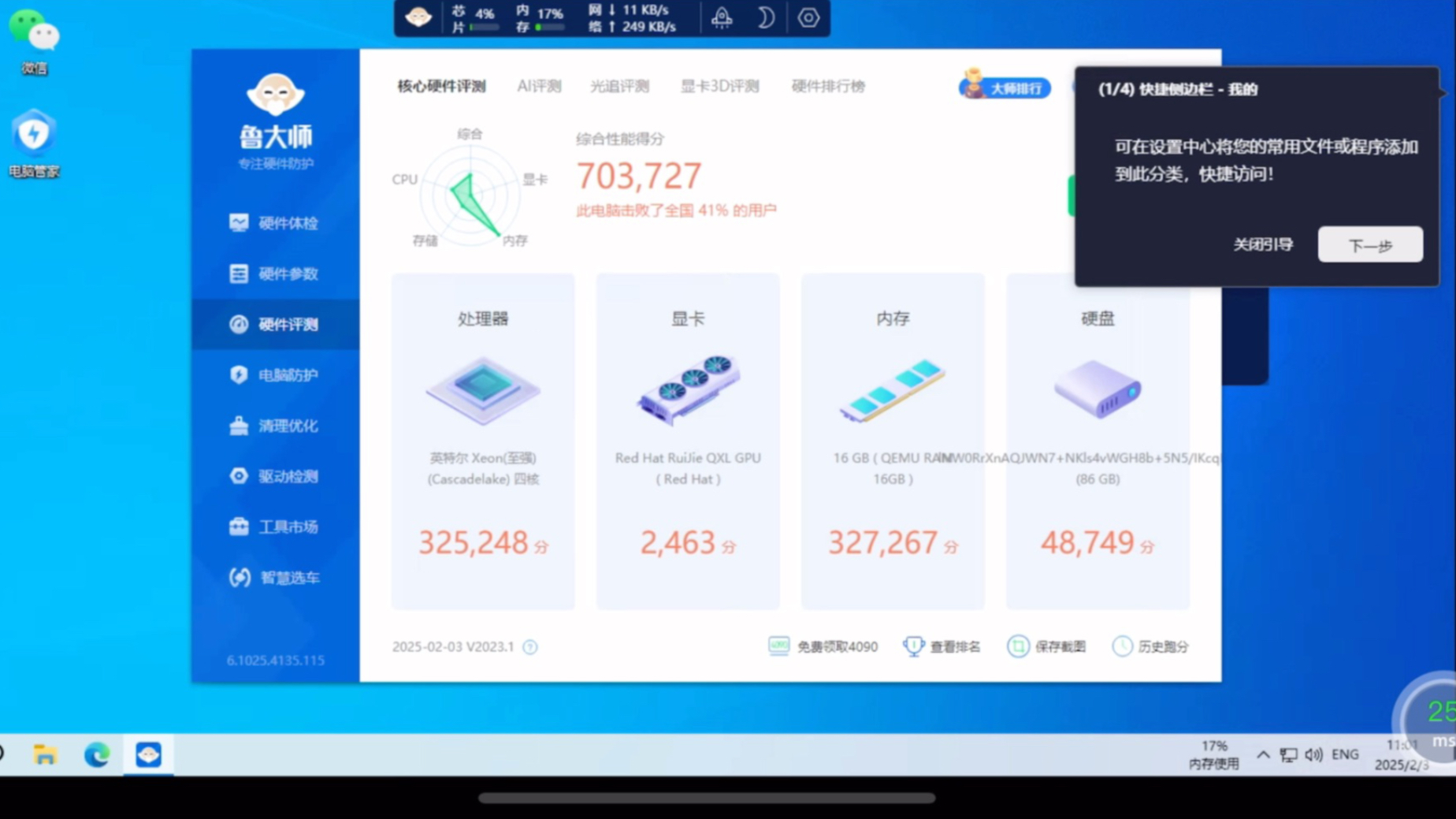Click the 内存 RAM stick image
The image size is (1456, 819).
tap(893, 390)
